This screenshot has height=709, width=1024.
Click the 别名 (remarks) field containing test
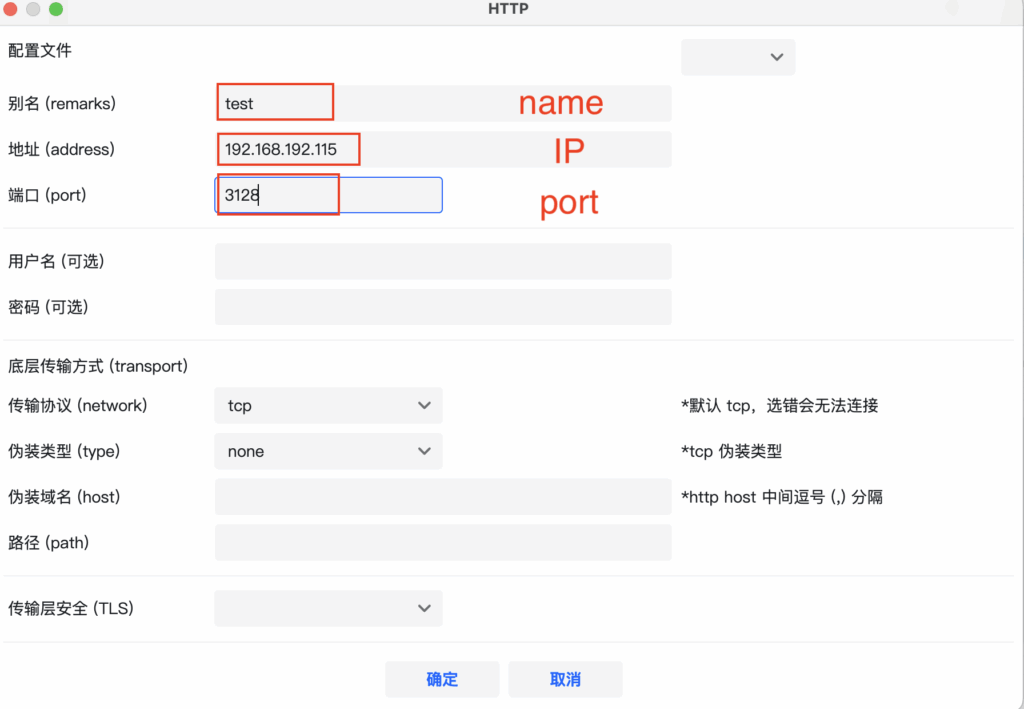click(x=442, y=104)
